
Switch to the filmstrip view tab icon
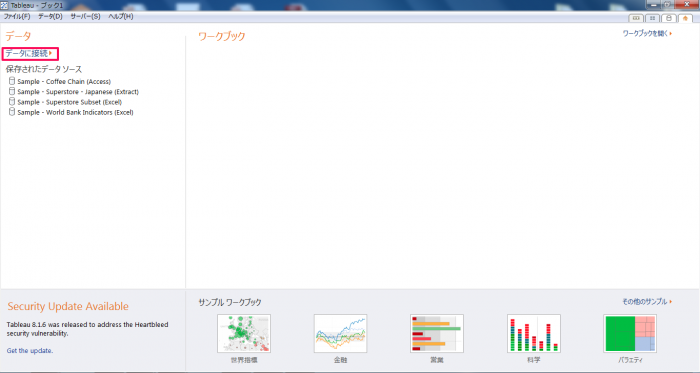pyautogui.click(x=636, y=18)
